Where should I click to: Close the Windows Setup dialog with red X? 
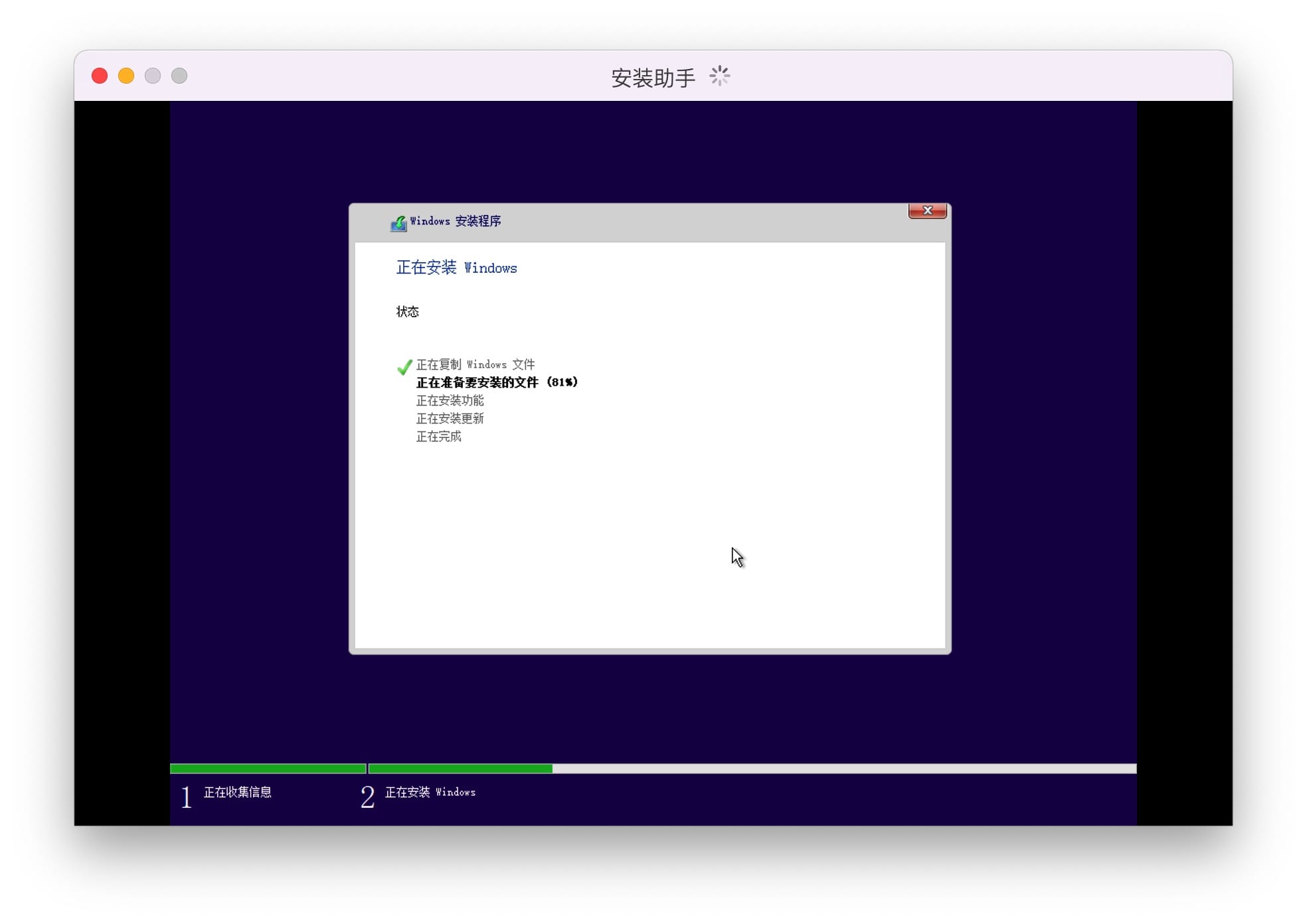click(x=927, y=210)
